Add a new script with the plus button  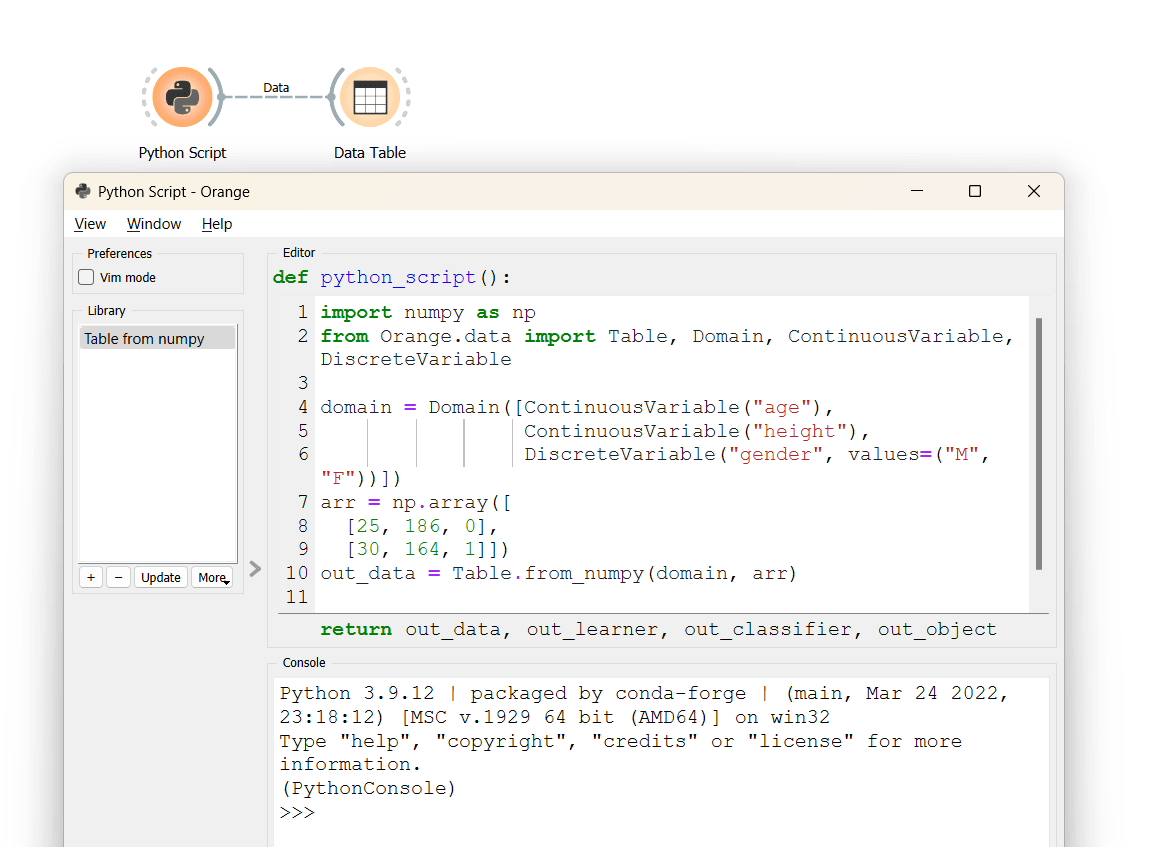91,577
